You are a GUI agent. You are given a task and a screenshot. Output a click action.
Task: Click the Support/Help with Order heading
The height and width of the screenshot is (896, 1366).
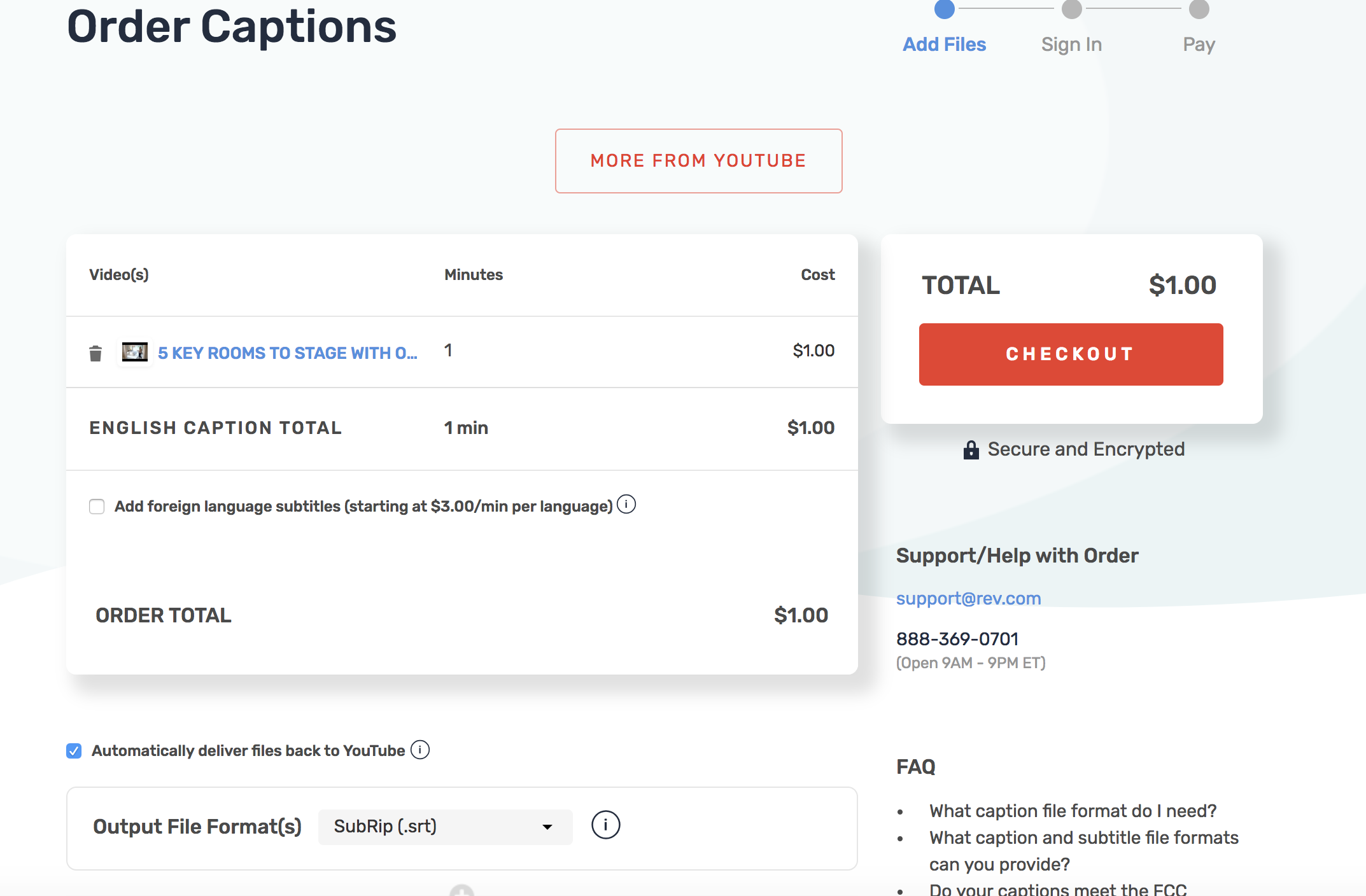pos(1017,556)
